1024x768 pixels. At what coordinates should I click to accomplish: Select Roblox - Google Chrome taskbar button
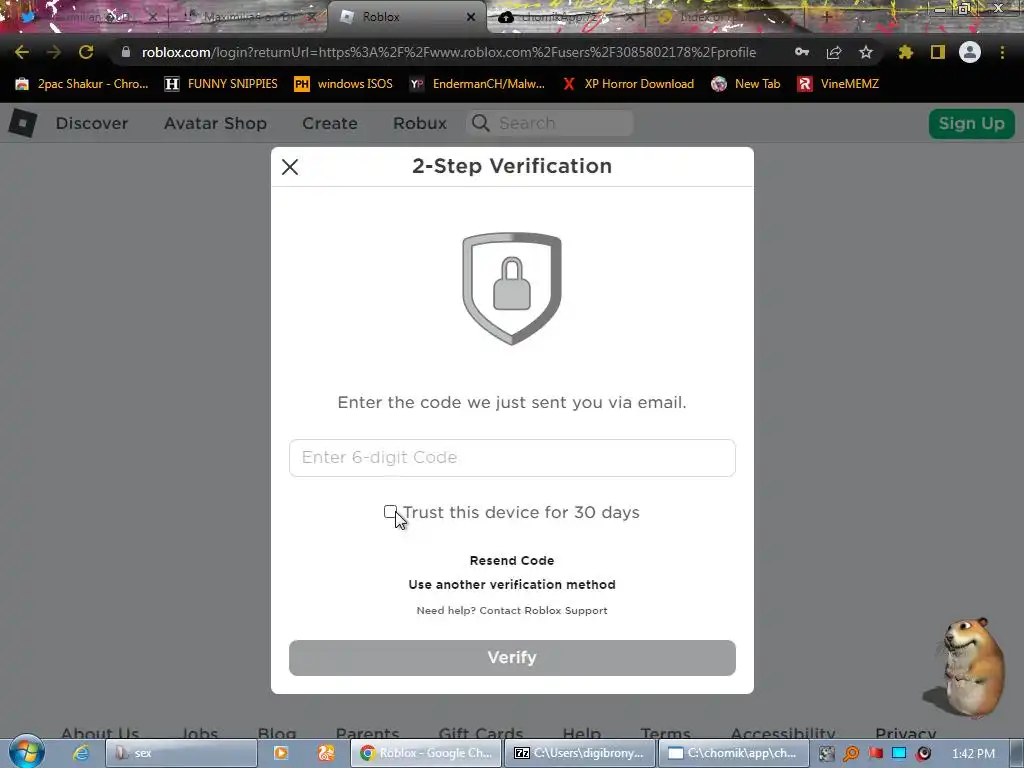click(x=426, y=753)
